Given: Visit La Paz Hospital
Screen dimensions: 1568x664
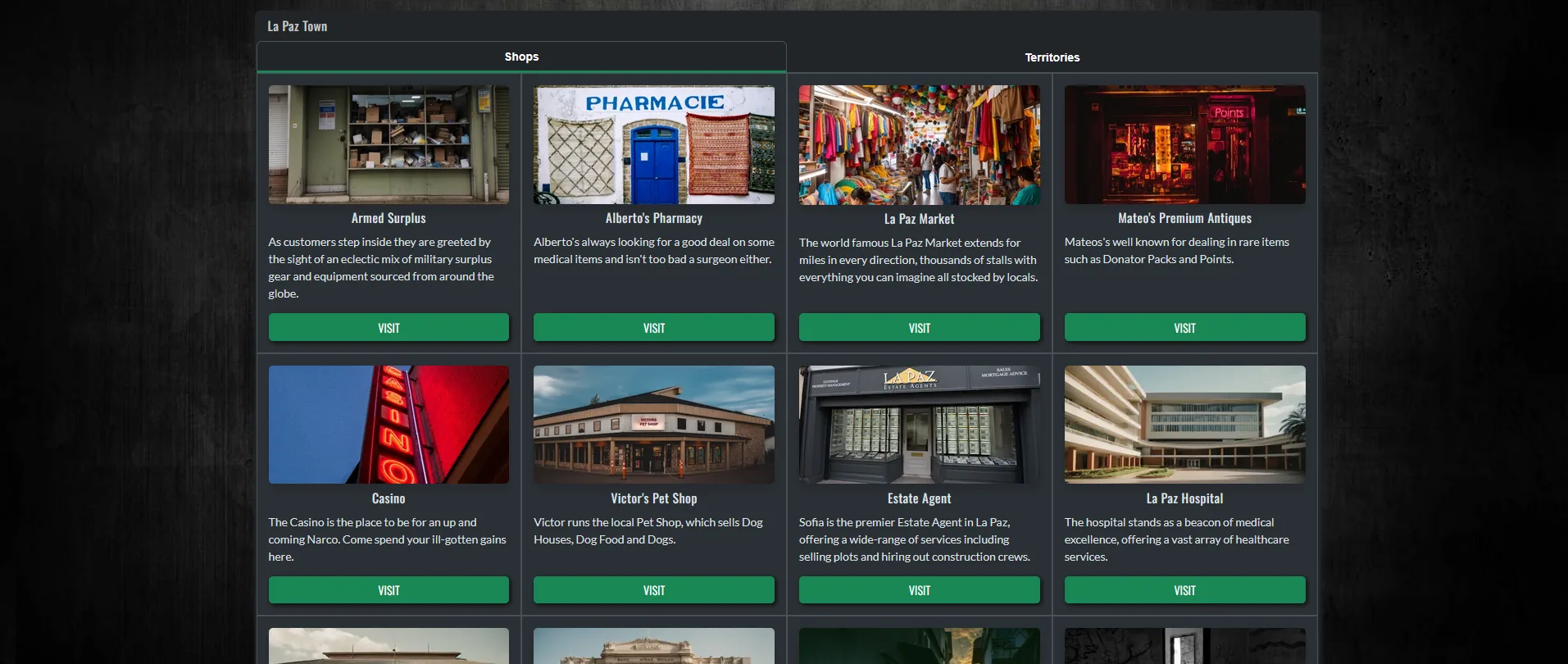Looking at the screenshot, I should (x=1184, y=590).
